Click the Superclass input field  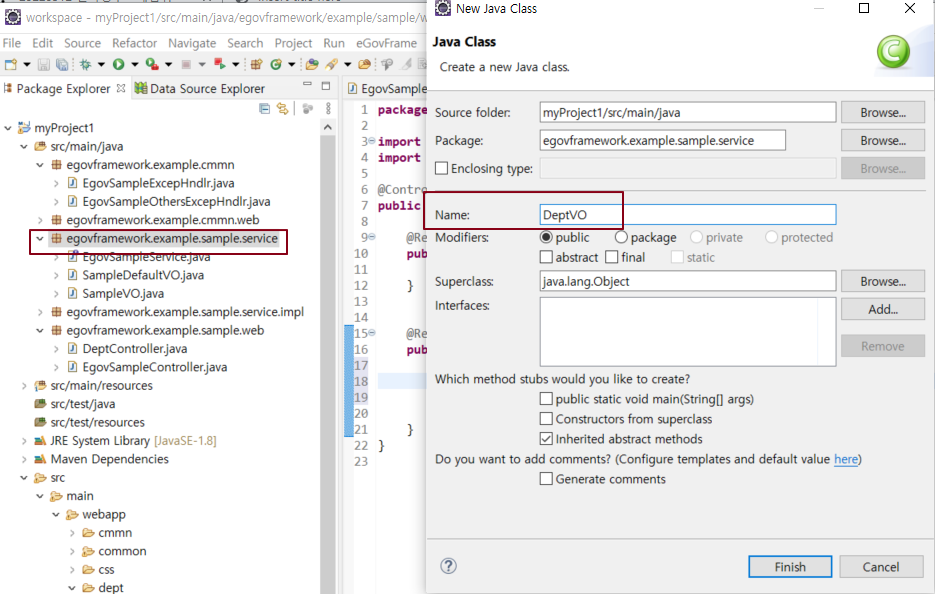point(688,281)
